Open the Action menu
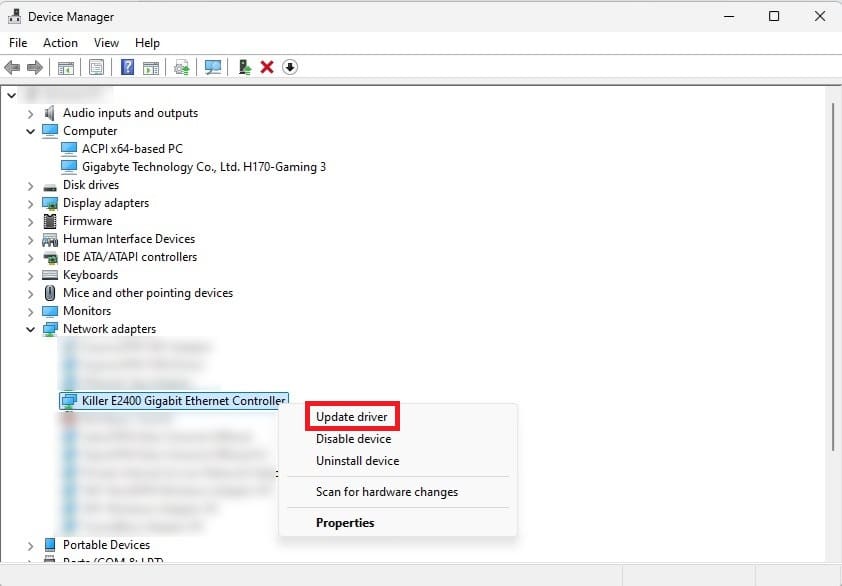This screenshot has width=842, height=586. pyautogui.click(x=60, y=42)
